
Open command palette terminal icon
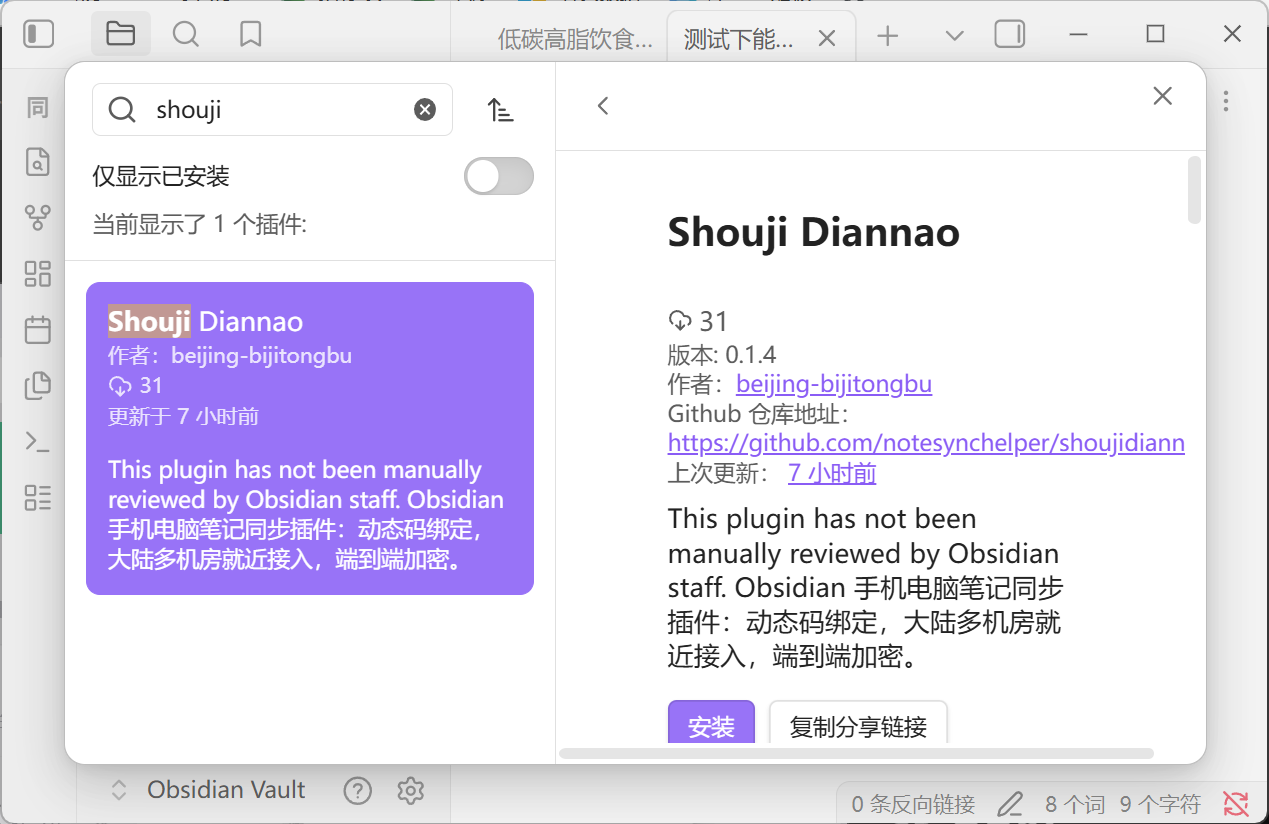point(38,441)
